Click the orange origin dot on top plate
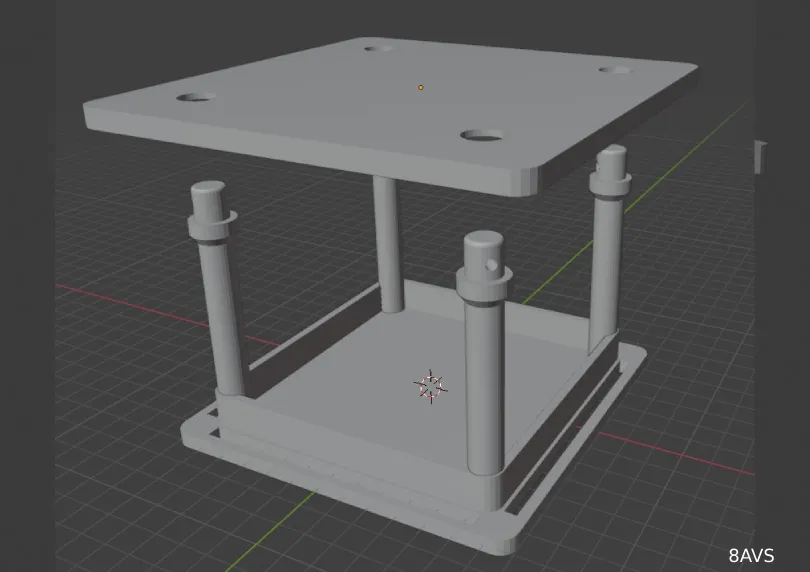The width and height of the screenshot is (810, 572). coord(421,88)
